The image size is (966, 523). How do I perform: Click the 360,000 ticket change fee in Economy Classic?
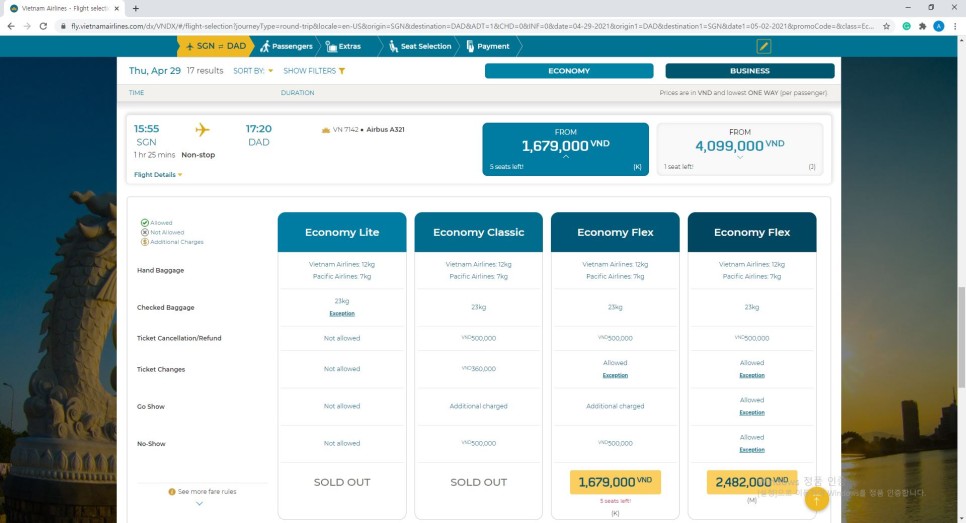(x=479, y=369)
